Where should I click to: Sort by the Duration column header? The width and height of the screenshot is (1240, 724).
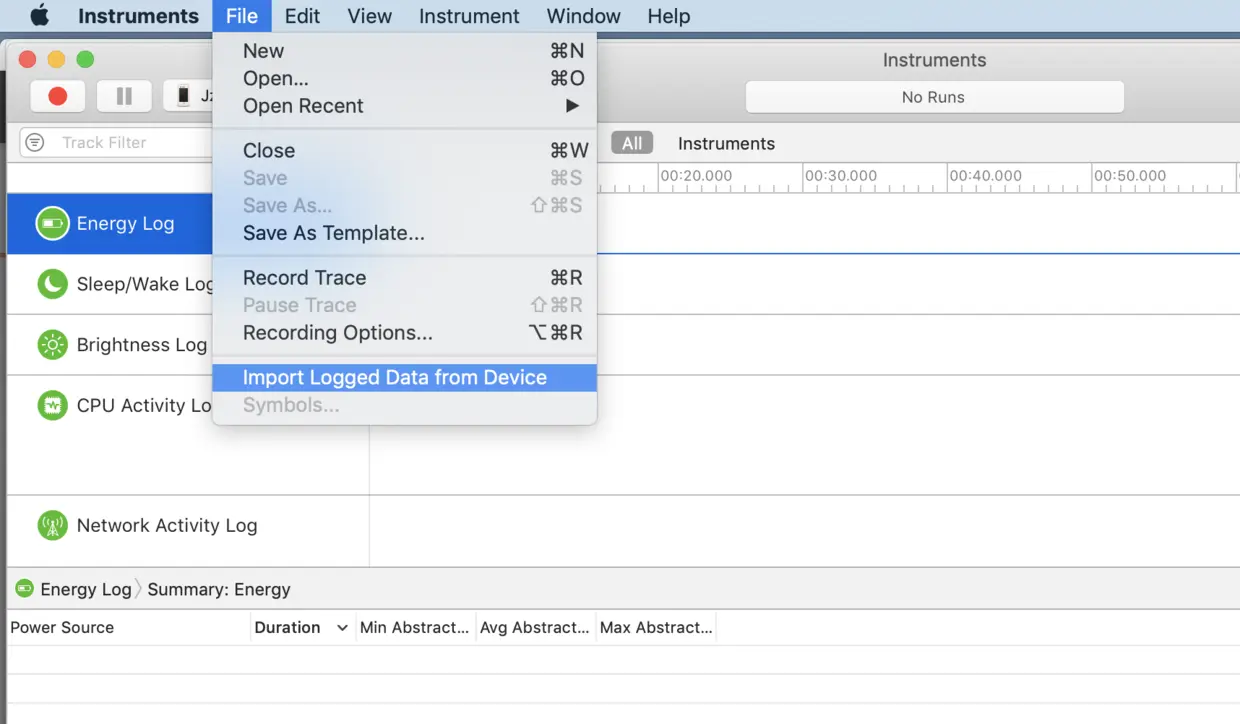[x=302, y=627]
